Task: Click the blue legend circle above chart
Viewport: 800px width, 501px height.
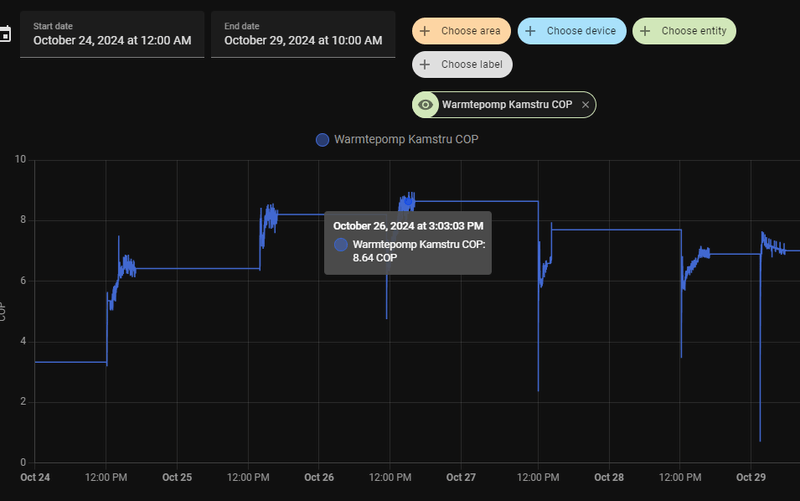Action: (322, 140)
